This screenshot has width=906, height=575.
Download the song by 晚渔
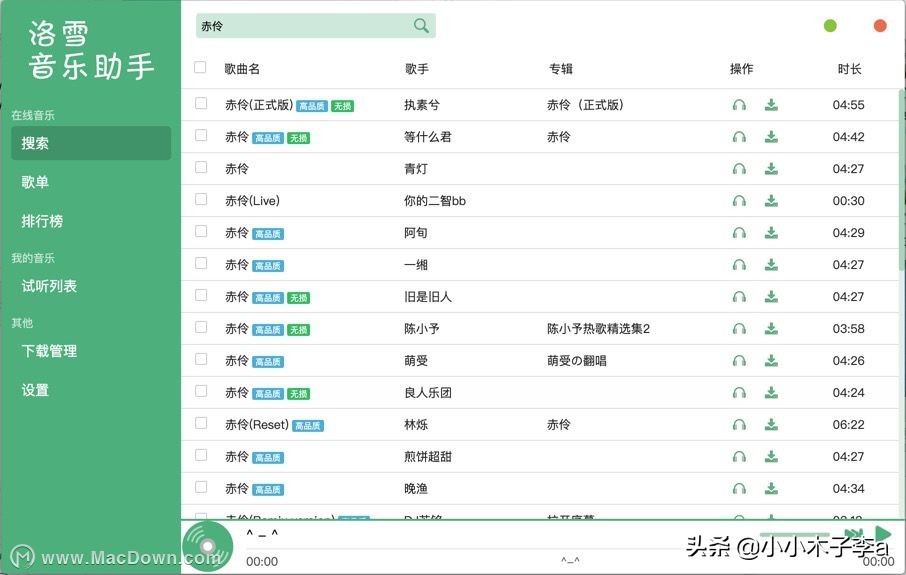click(x=771, y=489)
